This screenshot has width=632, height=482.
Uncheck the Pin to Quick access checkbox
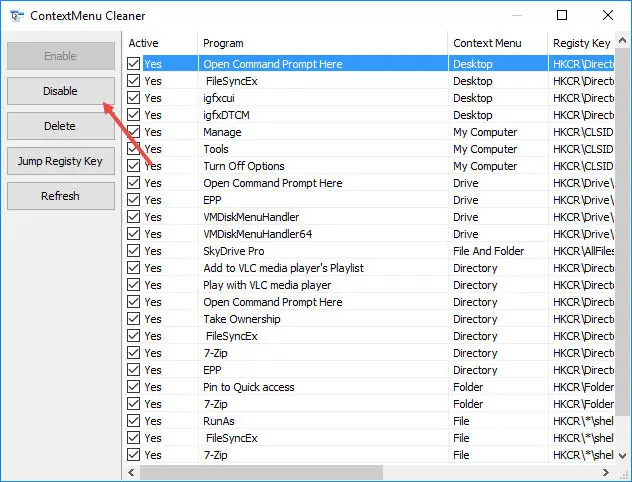(133, 387)
